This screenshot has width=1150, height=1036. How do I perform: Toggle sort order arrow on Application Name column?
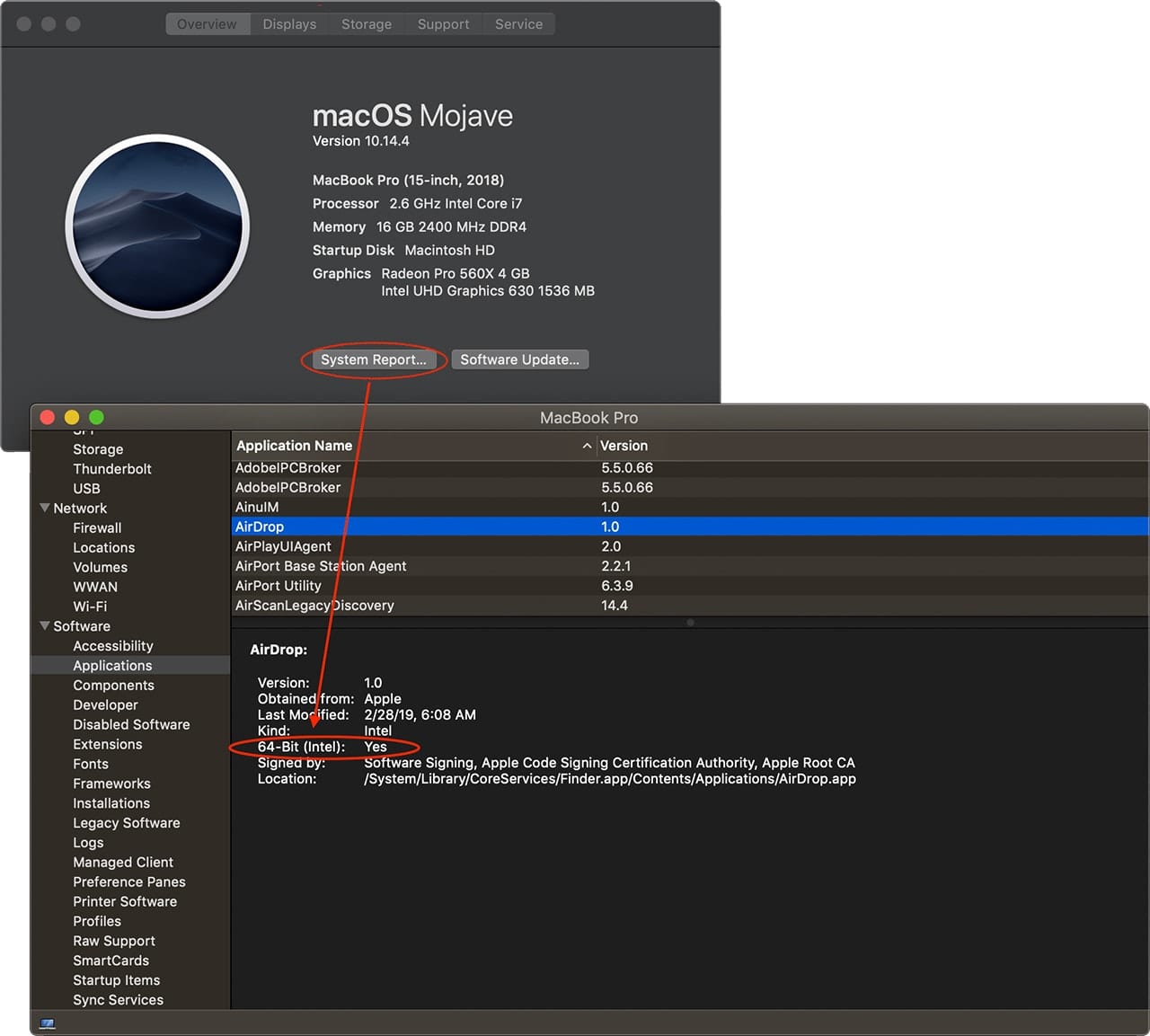coord(587,446)
